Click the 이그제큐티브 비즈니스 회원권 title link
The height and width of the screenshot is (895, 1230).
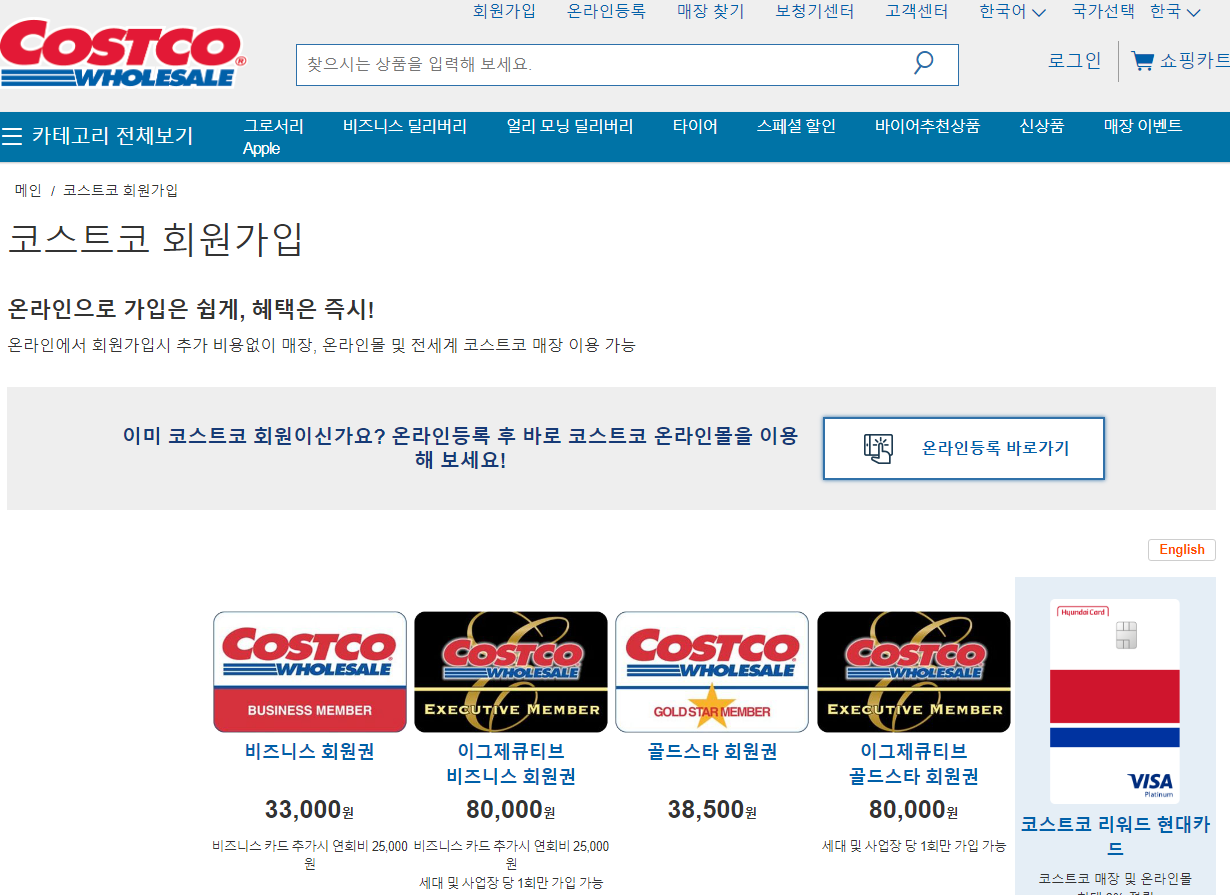[511, 764]
